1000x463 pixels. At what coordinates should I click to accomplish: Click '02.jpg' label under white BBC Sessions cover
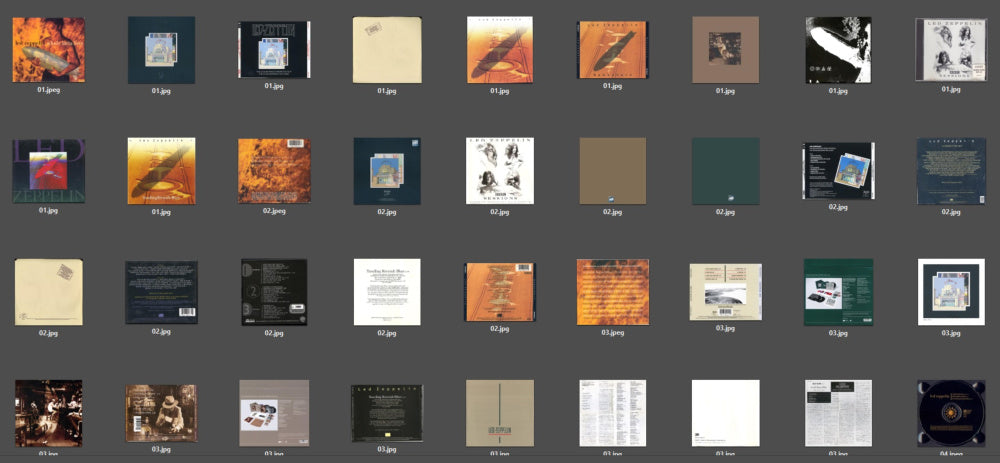click(500, 212)
